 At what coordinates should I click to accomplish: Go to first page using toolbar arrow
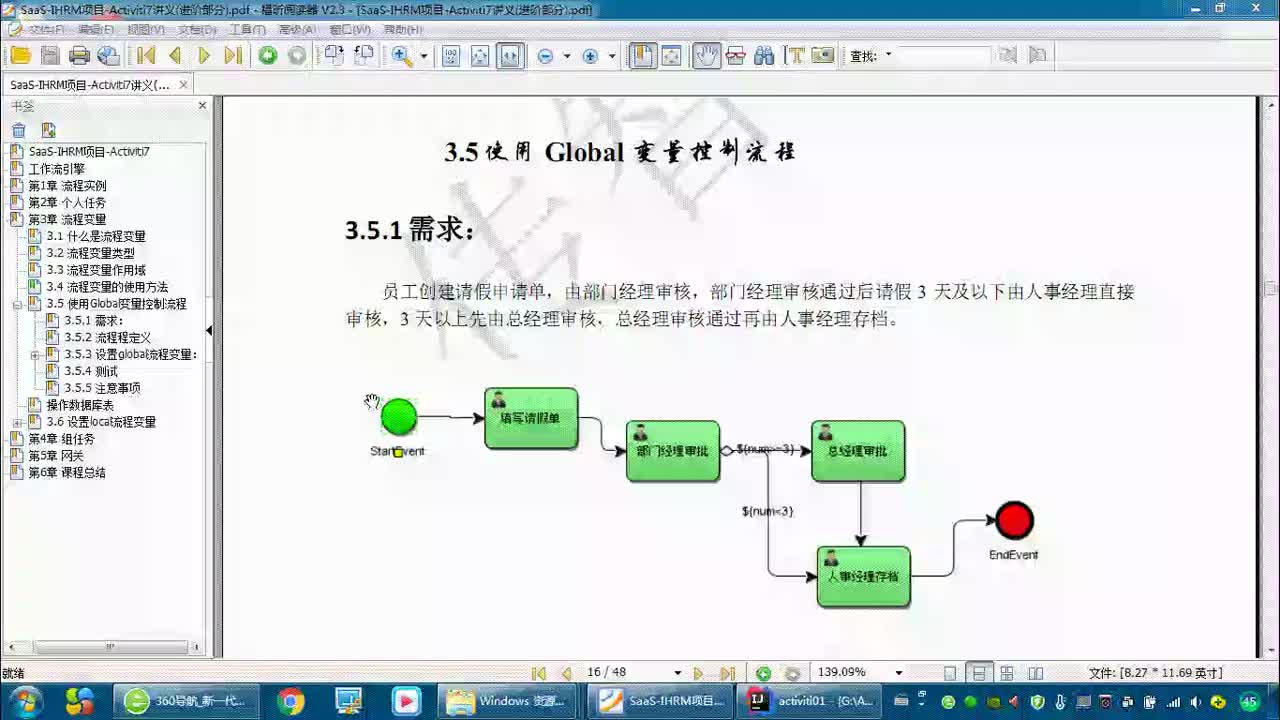(x=146, y=56)
